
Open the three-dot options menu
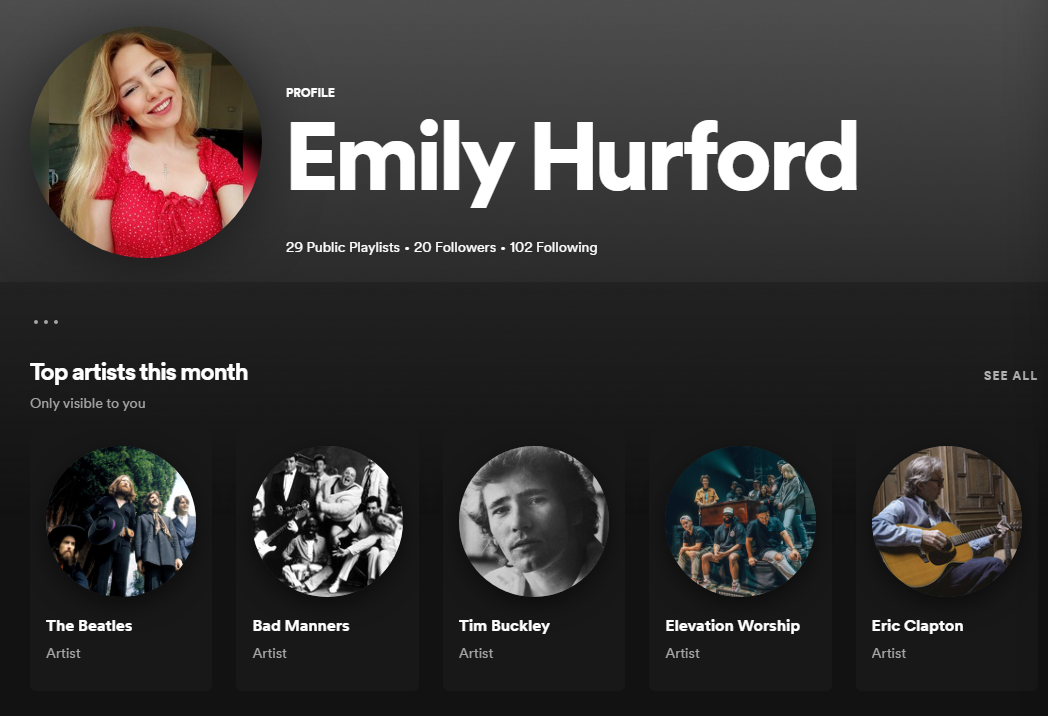[x=46, y=320]
